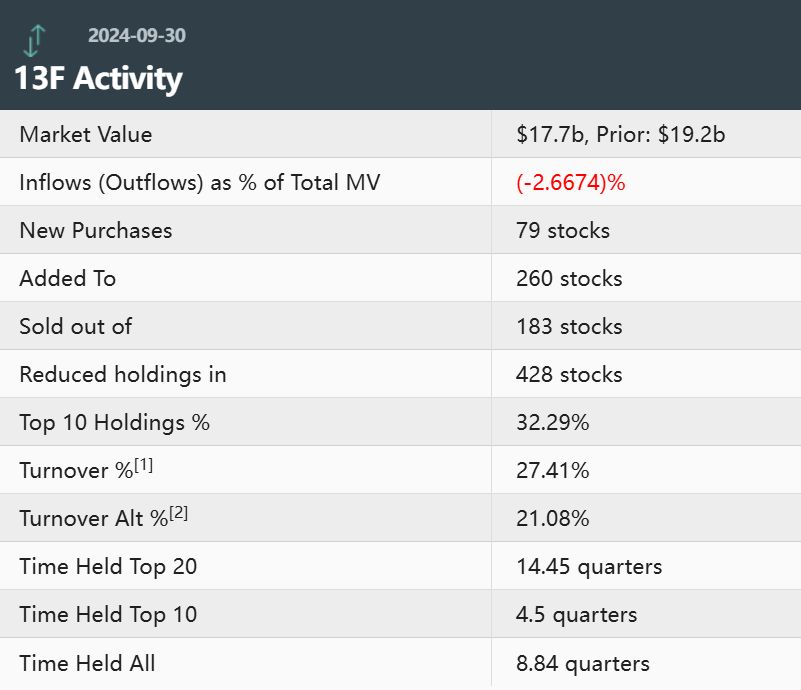Select the Sold out of row label
Screen dimensions: 801x690
(76, 326)
